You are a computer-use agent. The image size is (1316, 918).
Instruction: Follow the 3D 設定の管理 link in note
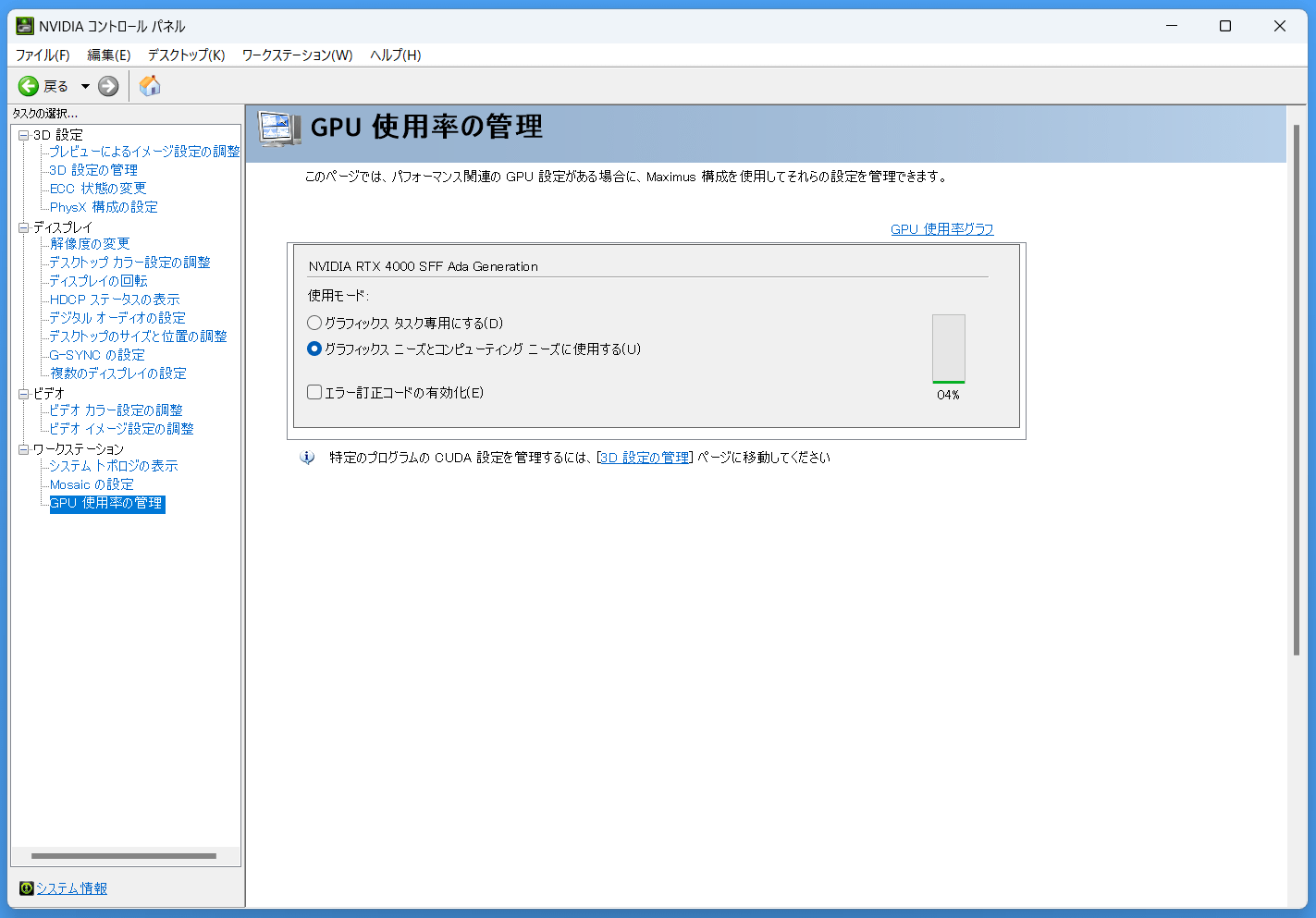tap(646, 458)
